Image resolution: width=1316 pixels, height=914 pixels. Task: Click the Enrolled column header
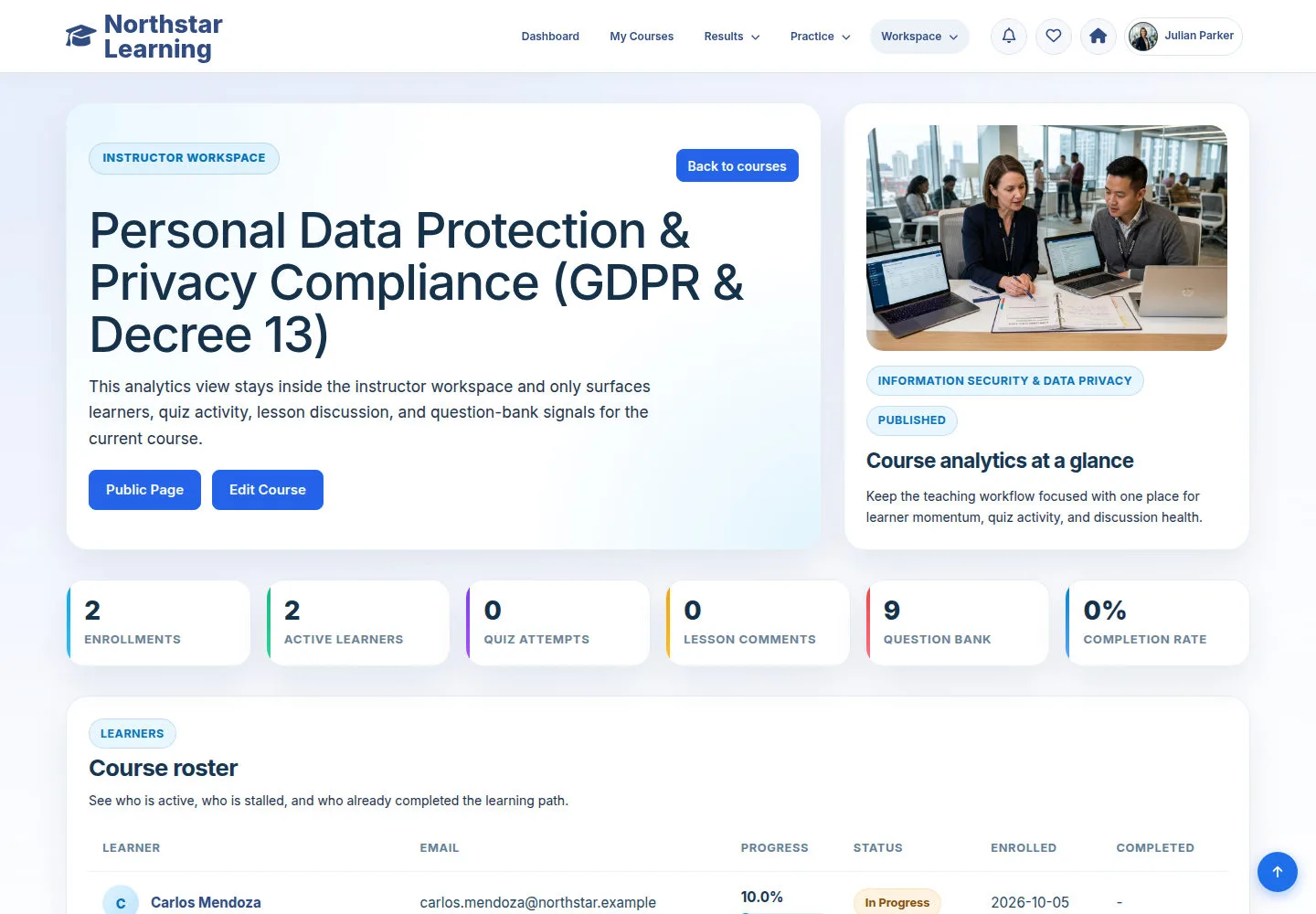click(1024, 848)
